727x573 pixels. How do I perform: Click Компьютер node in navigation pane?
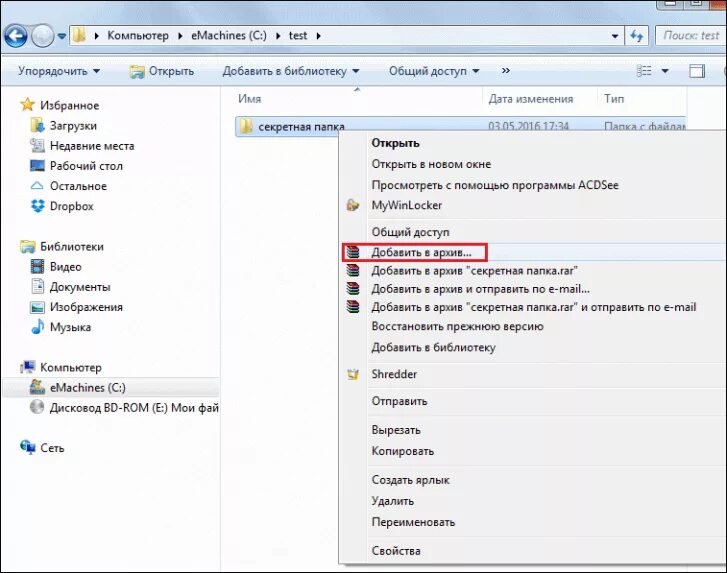point(61,368)
